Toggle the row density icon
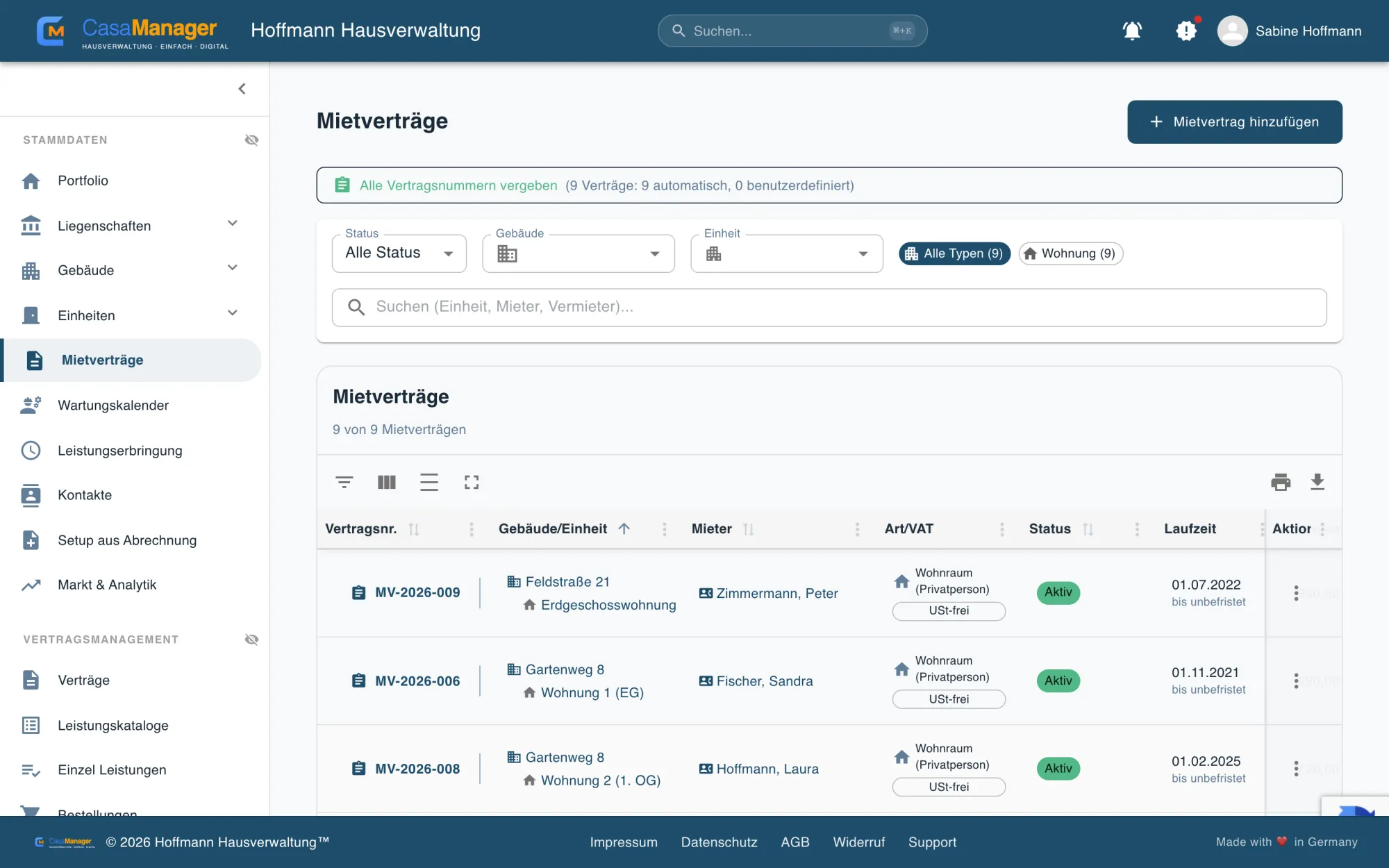This screenshot has width=1389, height=868. pos(429,482)
